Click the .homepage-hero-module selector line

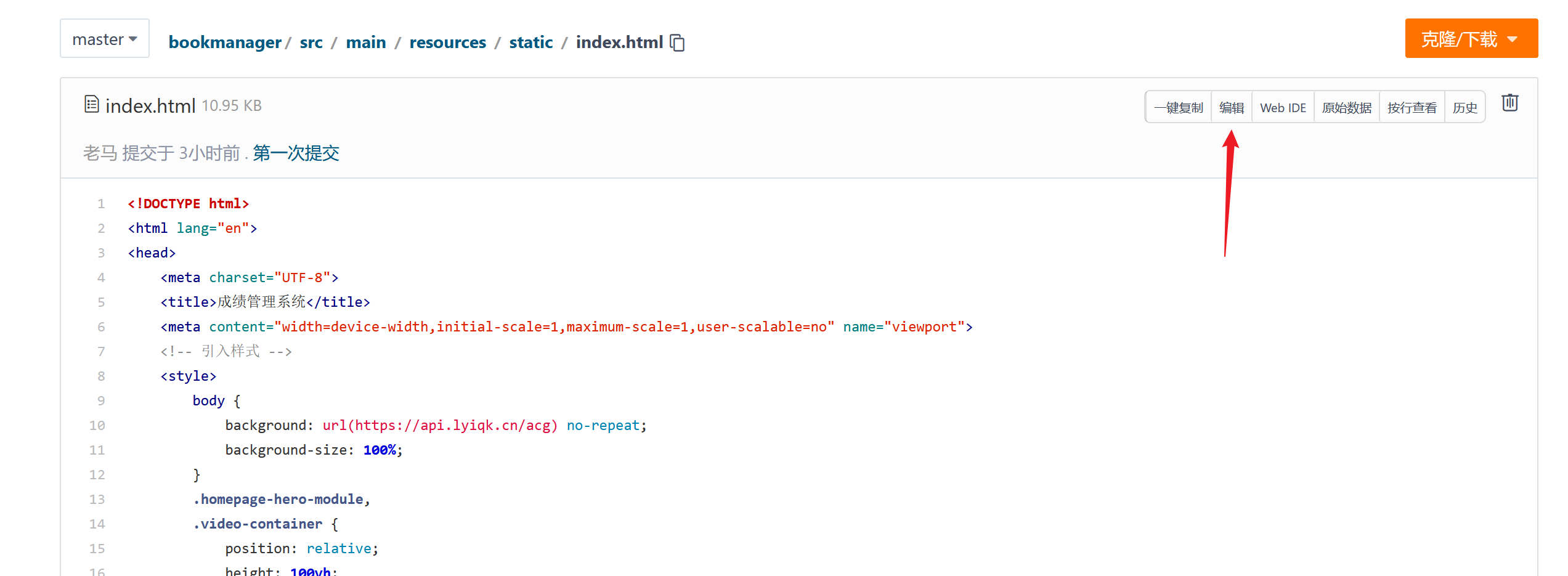[x=282, y=499]
